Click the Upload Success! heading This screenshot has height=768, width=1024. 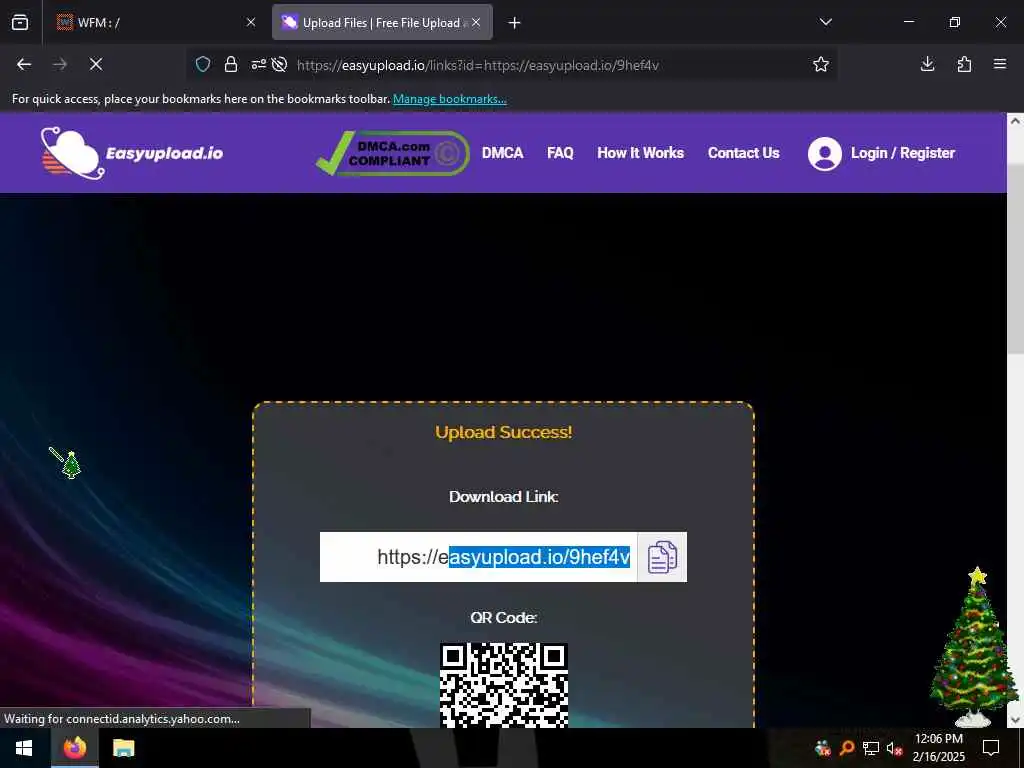(504, 432)
